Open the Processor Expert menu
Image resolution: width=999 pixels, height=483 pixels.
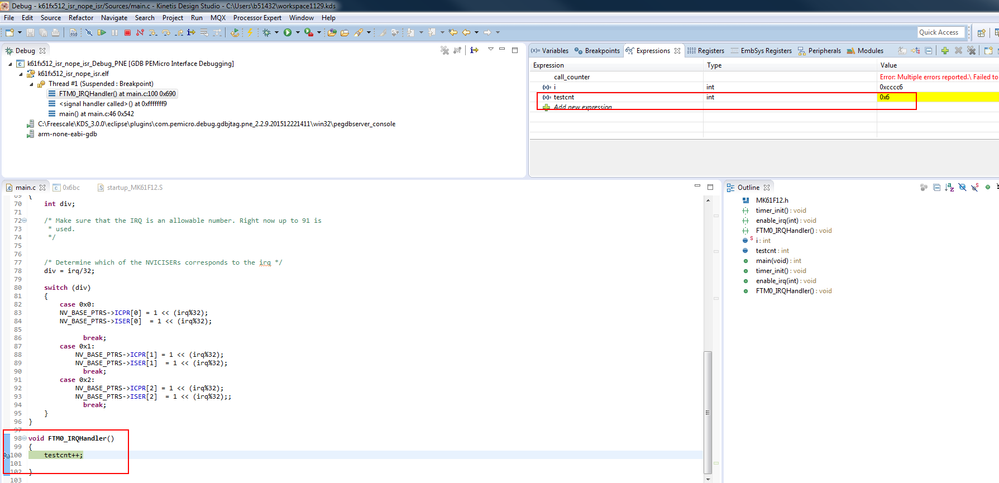[x=257, y=18]
